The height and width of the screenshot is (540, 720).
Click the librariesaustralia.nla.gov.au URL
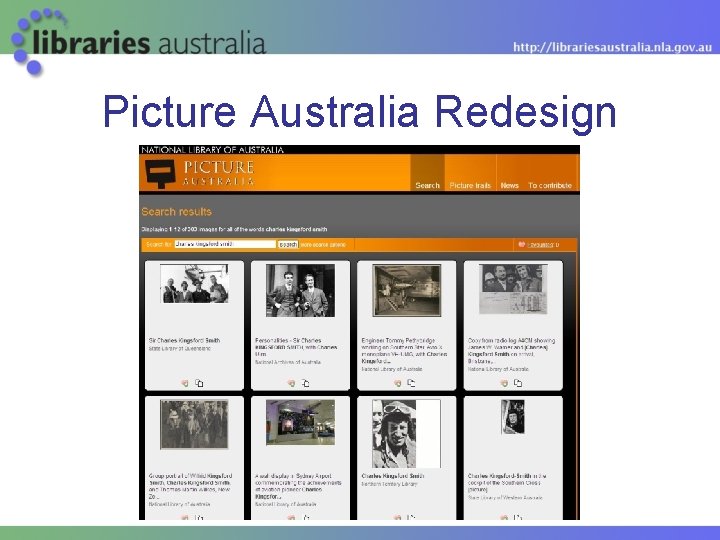pyautogui.click(x=613, y=47)
